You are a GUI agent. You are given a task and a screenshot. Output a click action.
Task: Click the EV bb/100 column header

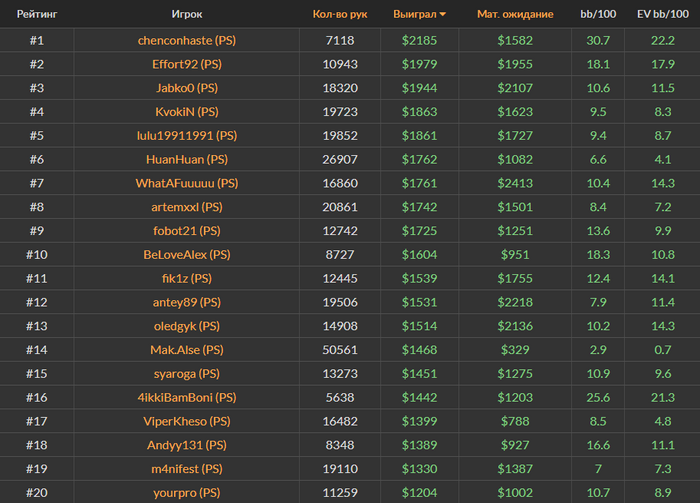[x=661, y=15]
